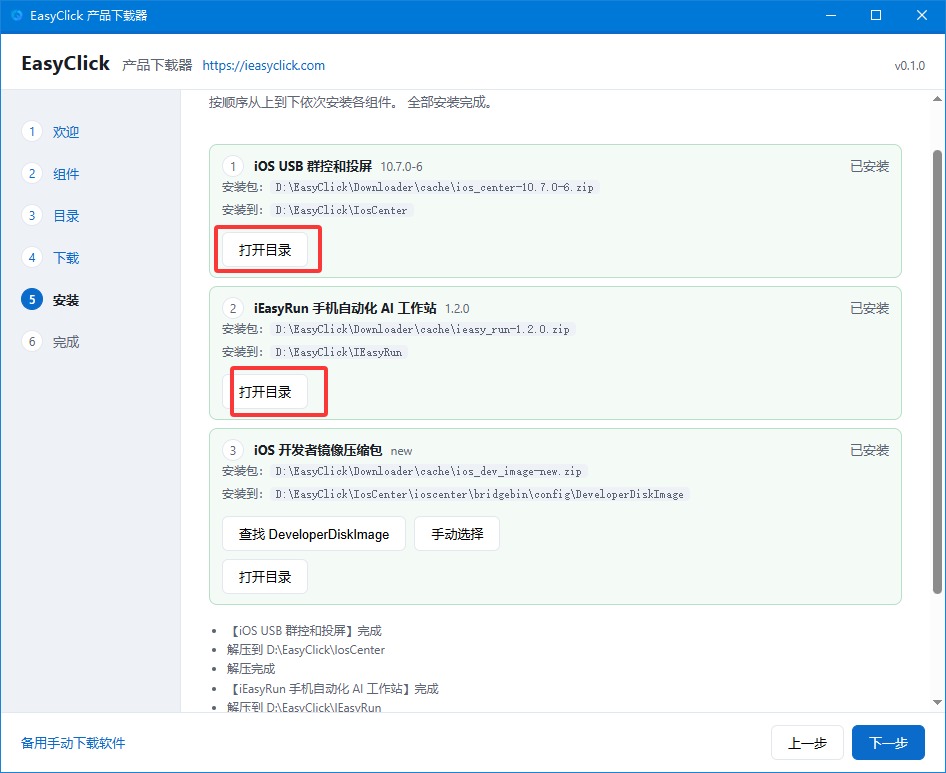Image resolution: width=946 pixels, height=773 pixels.
Task: Open directory for iEasyRun 手机自动化 AI 工作站
Action: coord(265,392)
